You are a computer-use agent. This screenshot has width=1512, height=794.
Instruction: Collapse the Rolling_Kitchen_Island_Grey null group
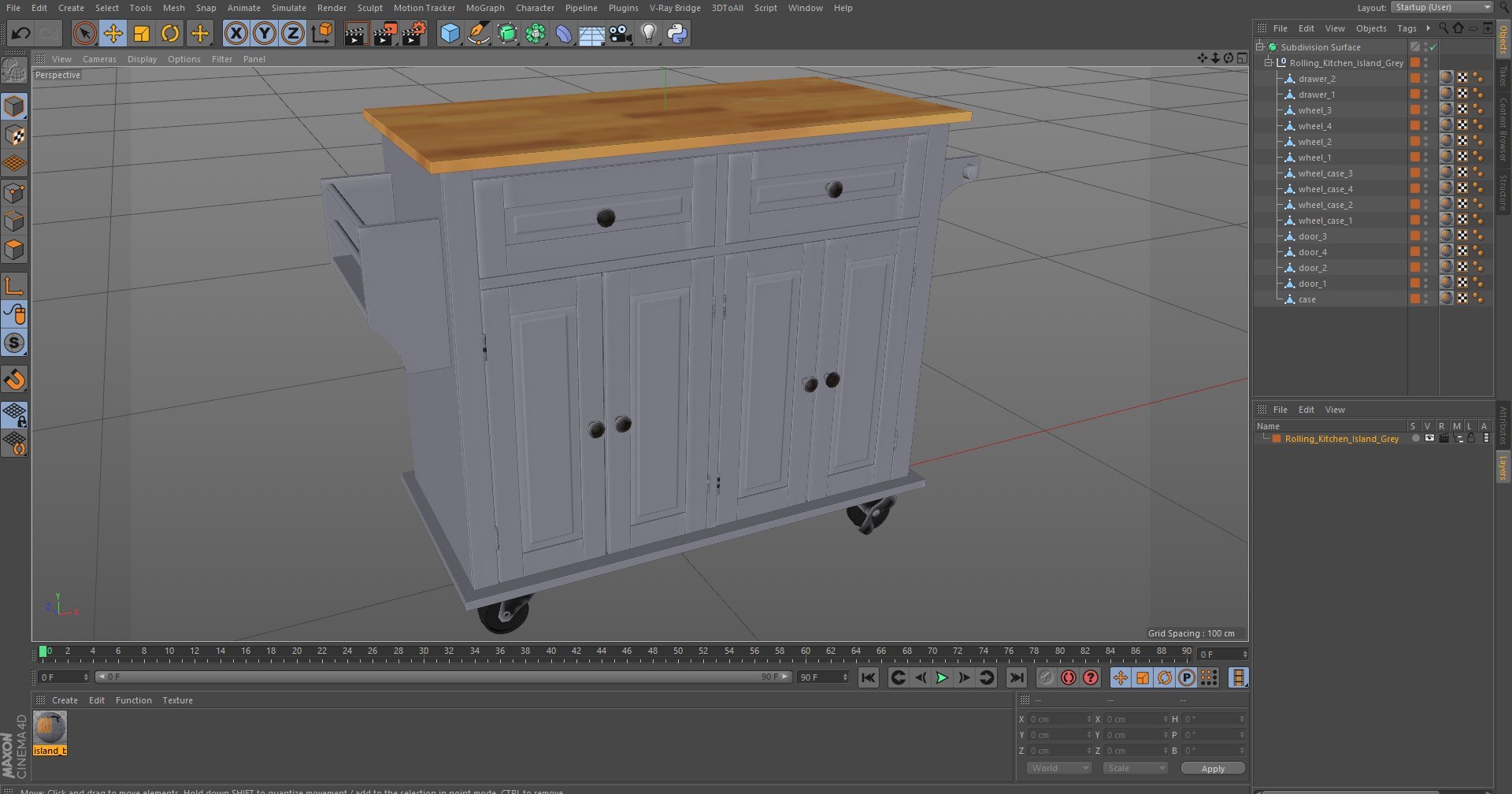point(1269,63)
